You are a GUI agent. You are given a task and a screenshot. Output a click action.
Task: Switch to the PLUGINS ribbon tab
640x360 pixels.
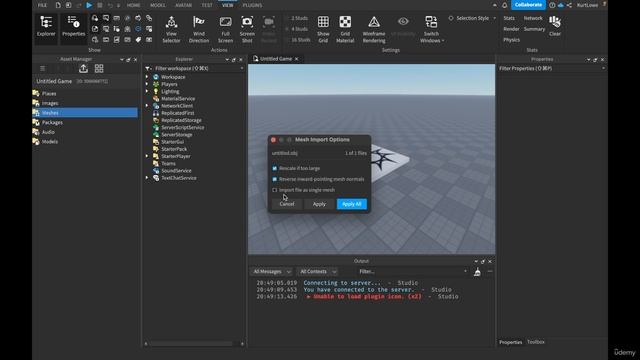click(x=252, y=5)
